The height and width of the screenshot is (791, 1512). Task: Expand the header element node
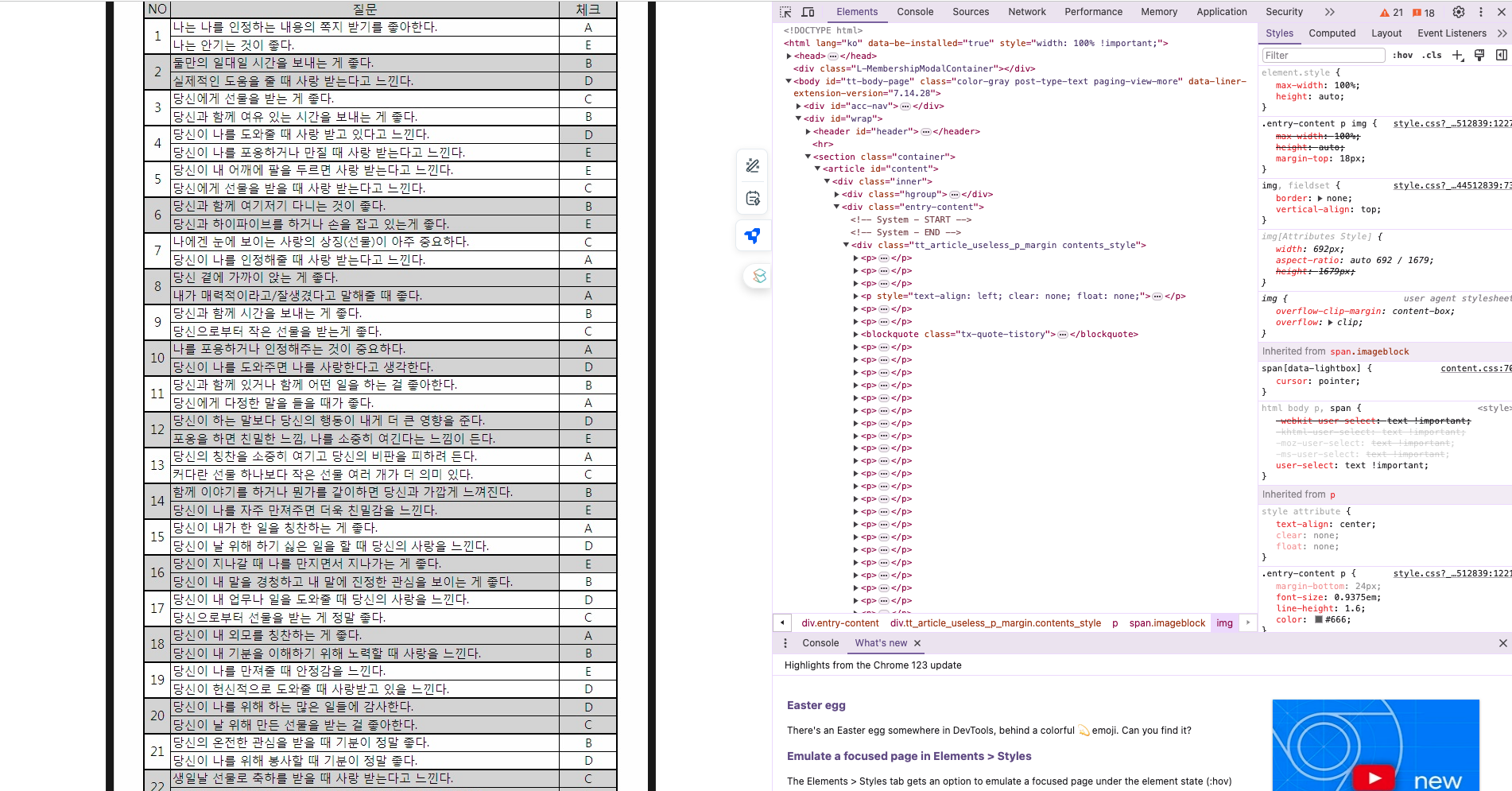click(808, 132)
